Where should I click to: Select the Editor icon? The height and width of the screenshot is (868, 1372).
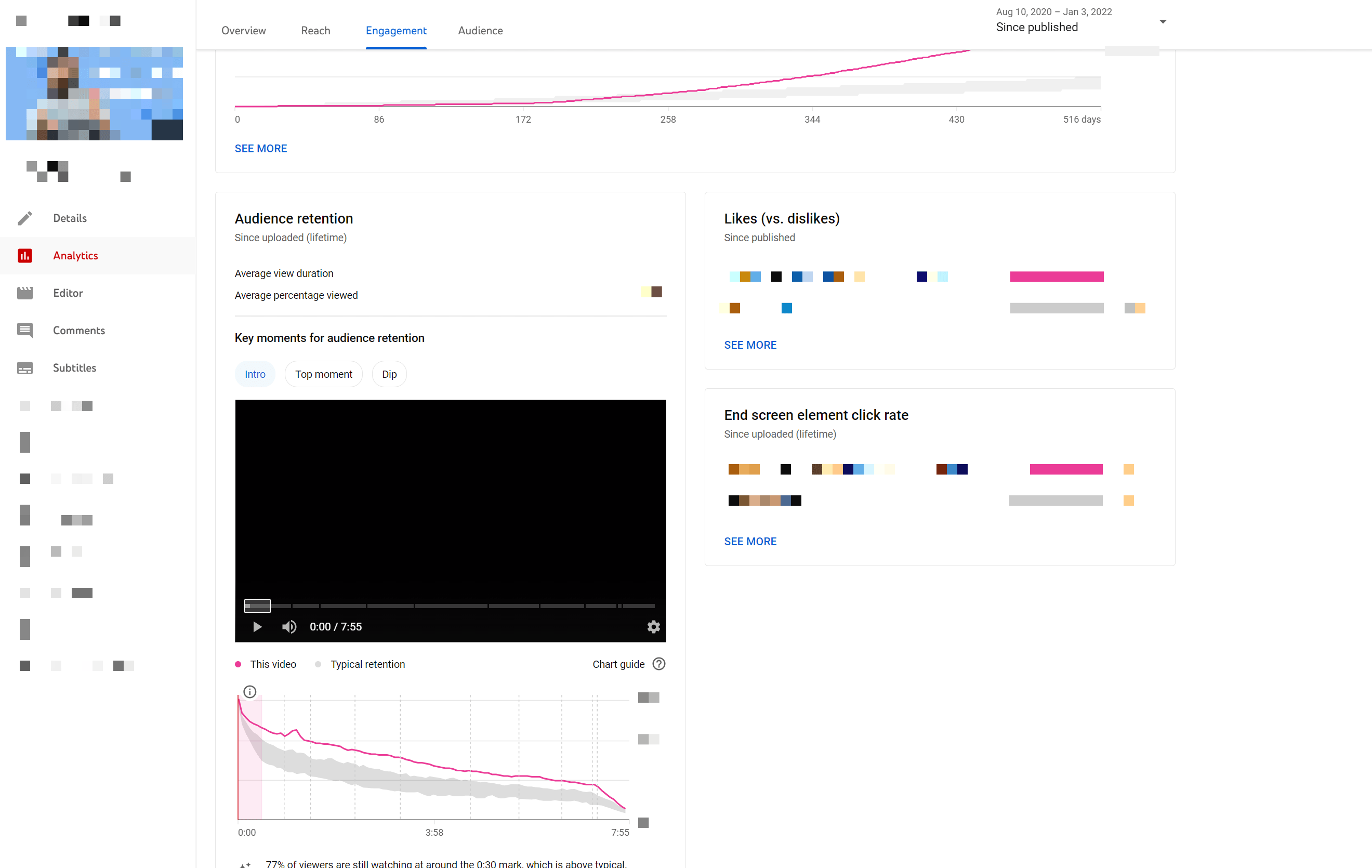pyautogui.click(x=25, y=293)
